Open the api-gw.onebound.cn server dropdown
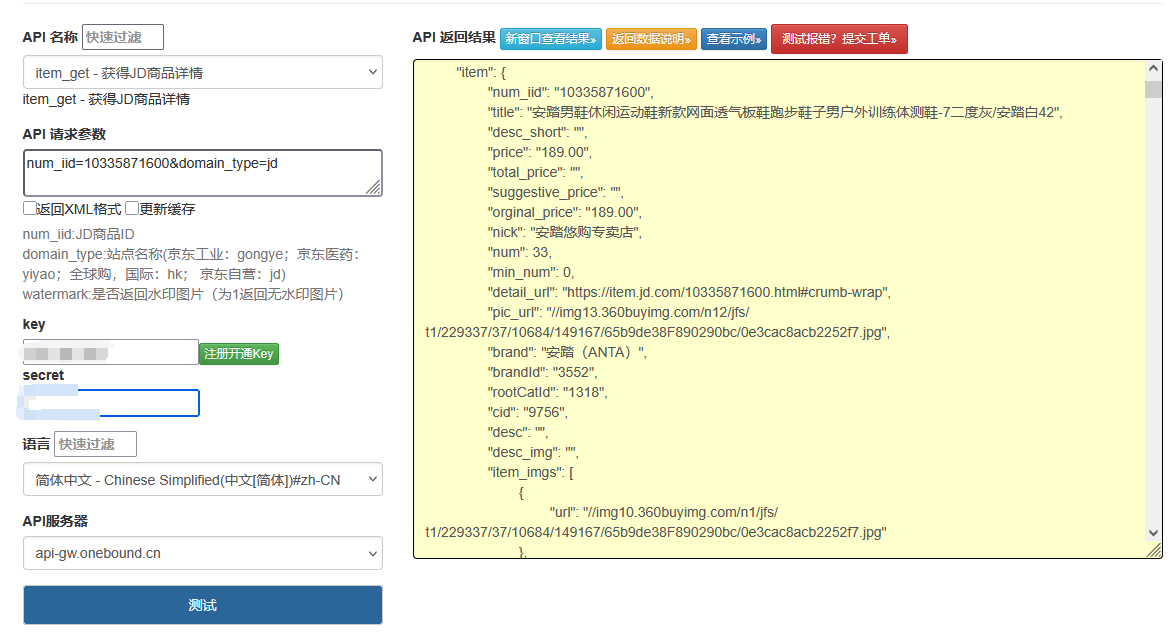 (203, 553)
